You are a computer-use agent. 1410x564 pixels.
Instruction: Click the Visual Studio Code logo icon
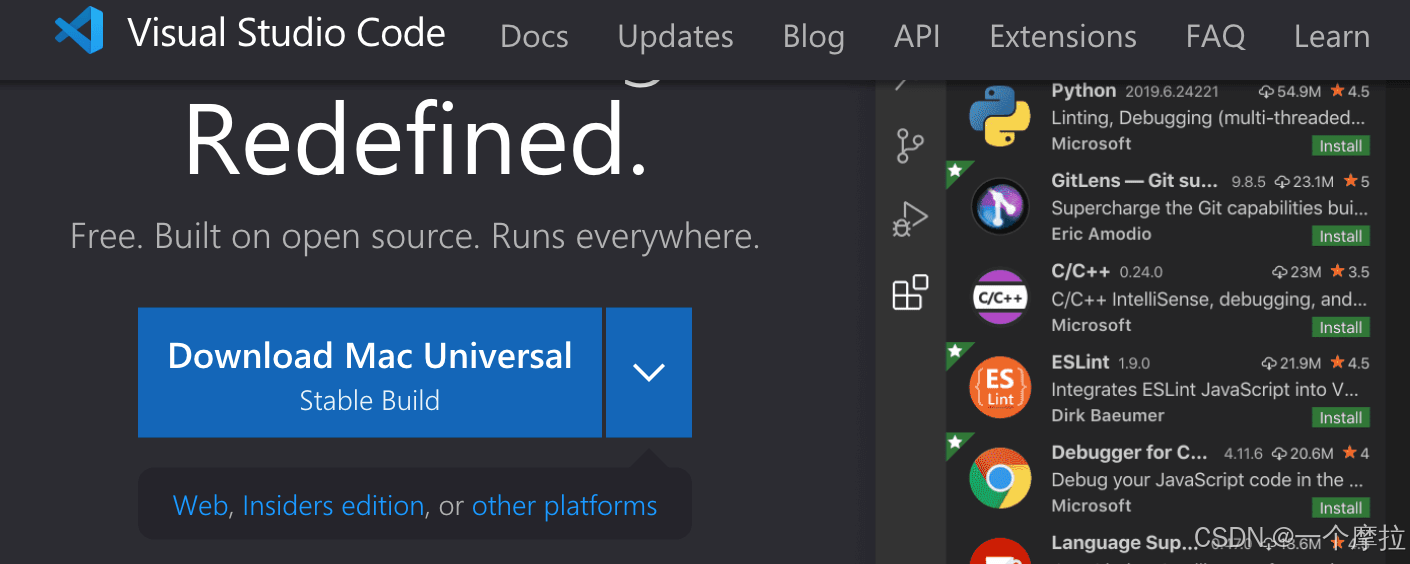click(80, 31)
